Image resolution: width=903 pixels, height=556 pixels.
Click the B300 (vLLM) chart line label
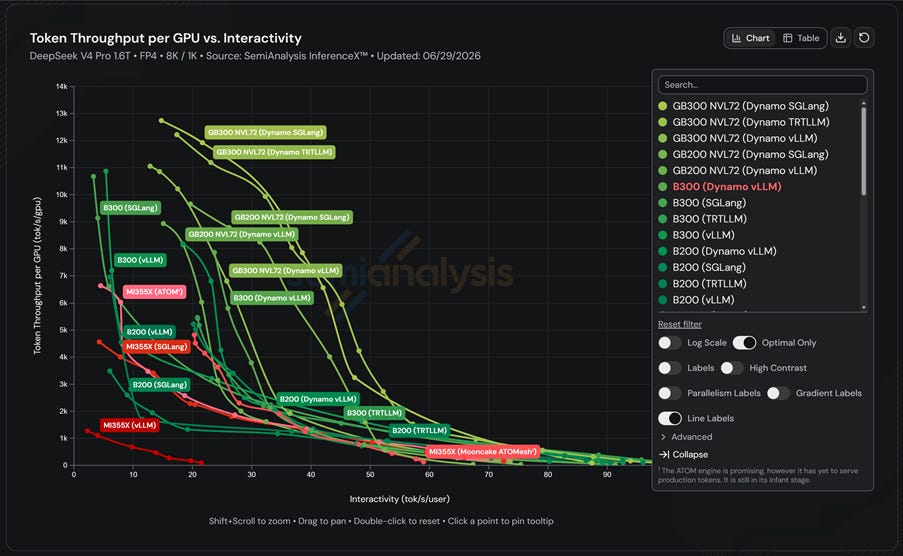[141, 260]
